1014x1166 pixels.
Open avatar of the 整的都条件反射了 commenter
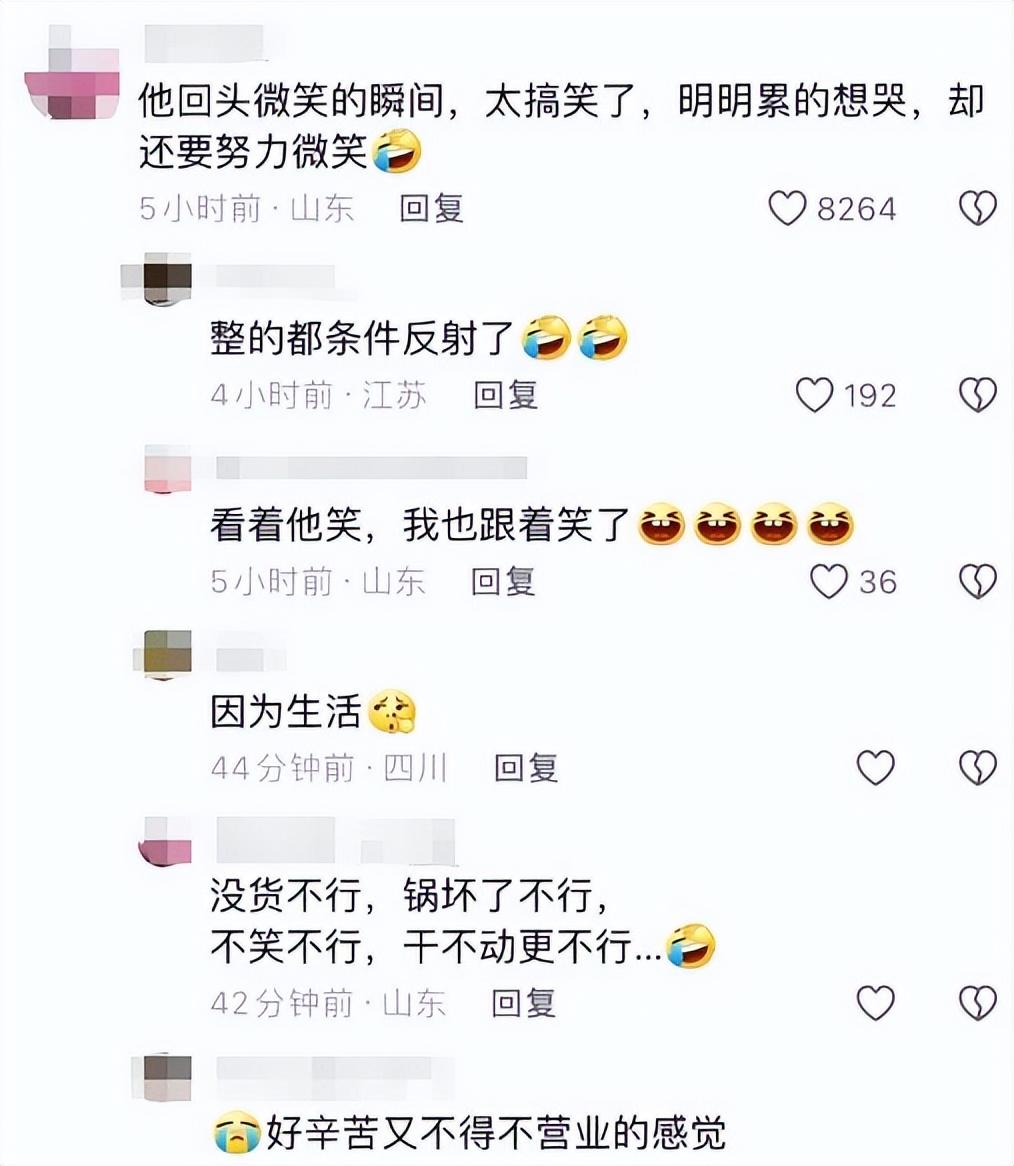[x=157, y=279]
